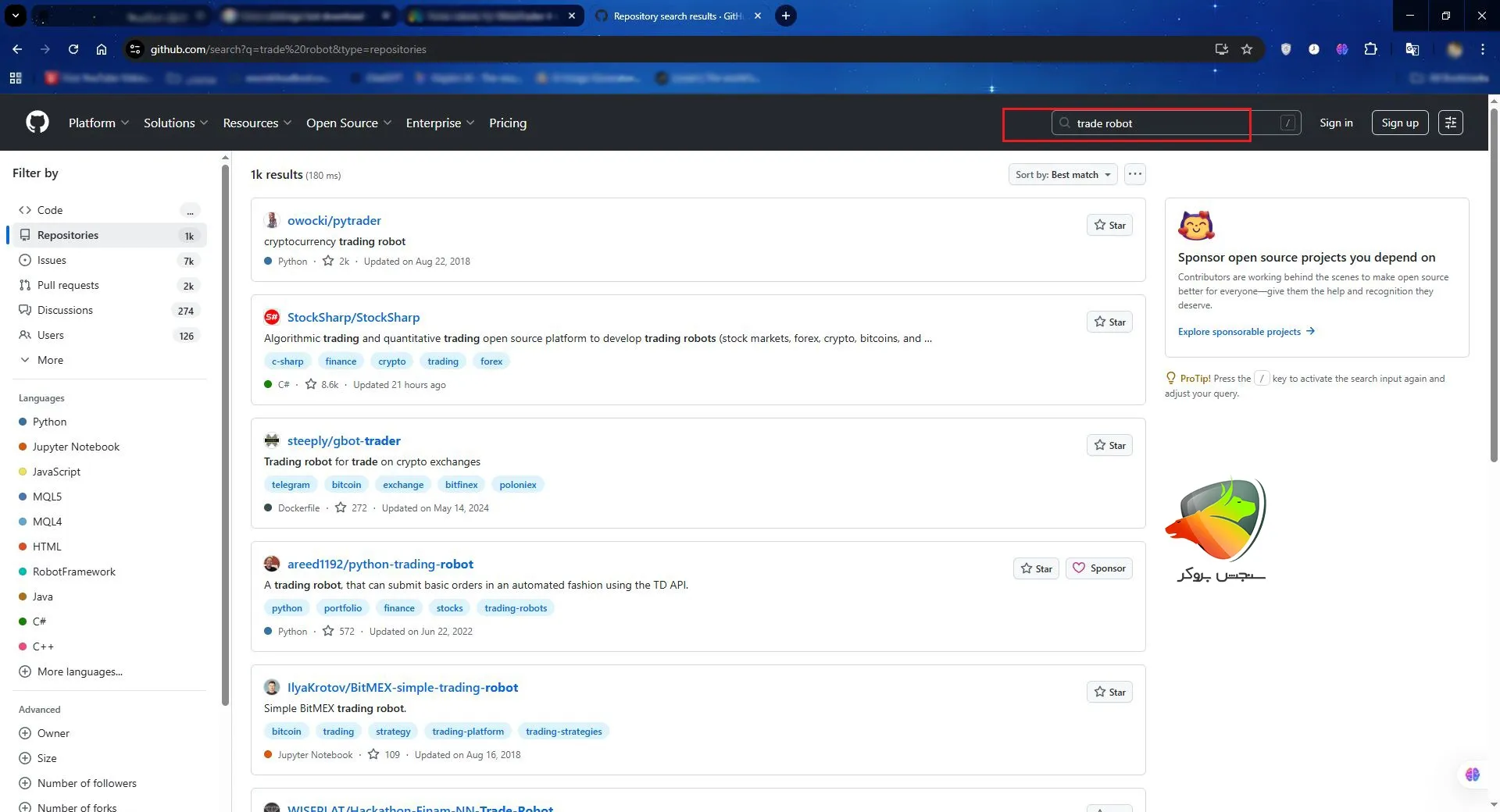Click the filter sidebar vertical scrollbar

(x=226, y=429)
